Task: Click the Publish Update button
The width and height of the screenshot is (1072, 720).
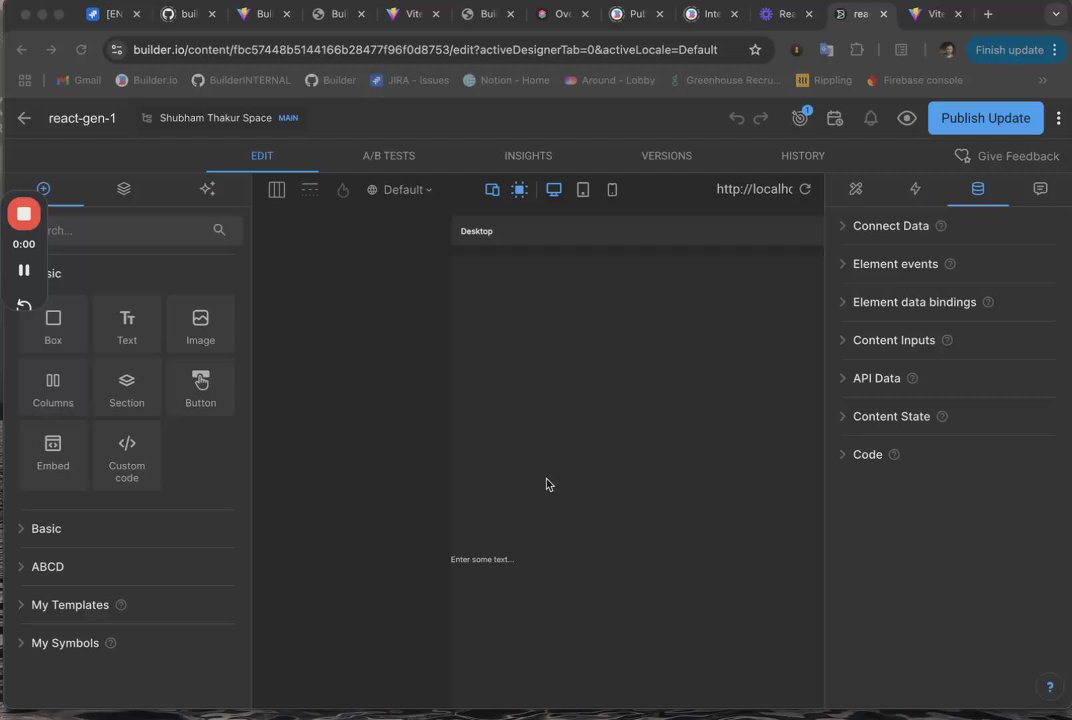Action: 985,118
